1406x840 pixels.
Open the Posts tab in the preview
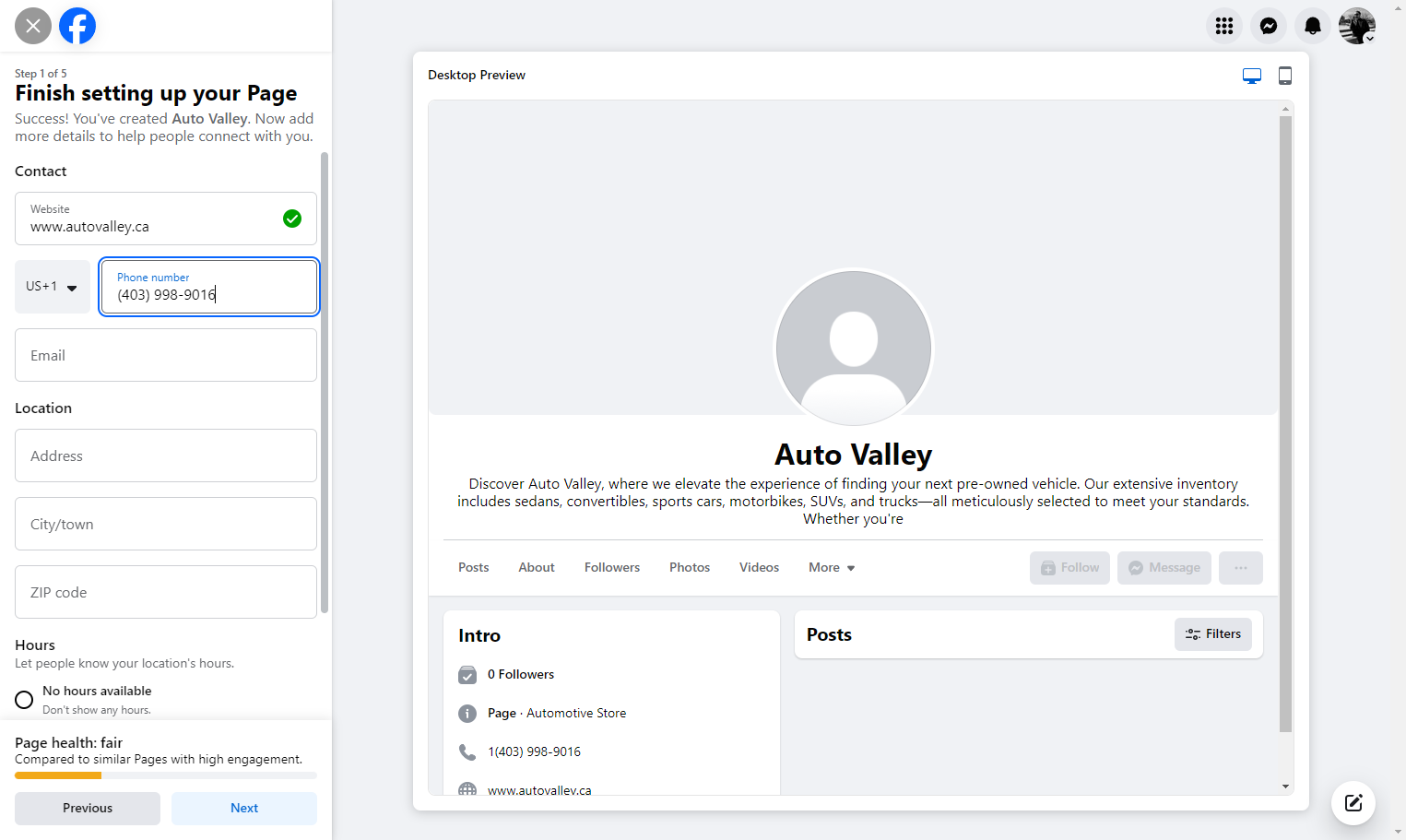coord(474,568)
